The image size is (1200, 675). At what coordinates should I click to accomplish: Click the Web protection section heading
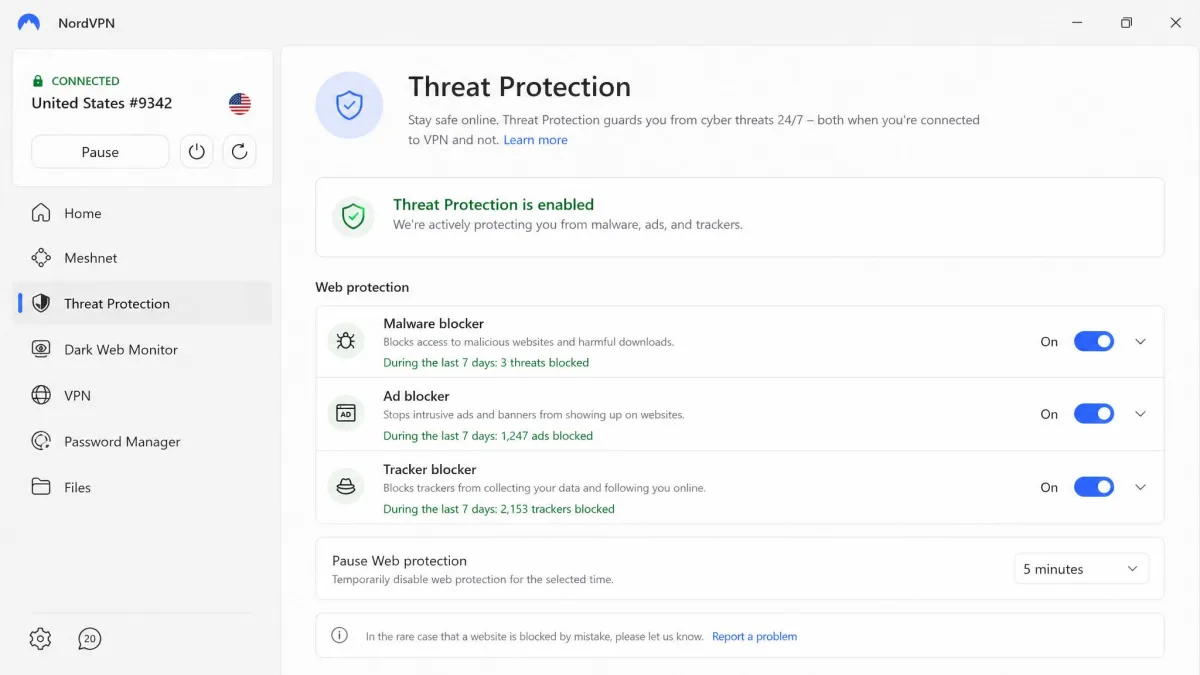[x=362, y=287]
